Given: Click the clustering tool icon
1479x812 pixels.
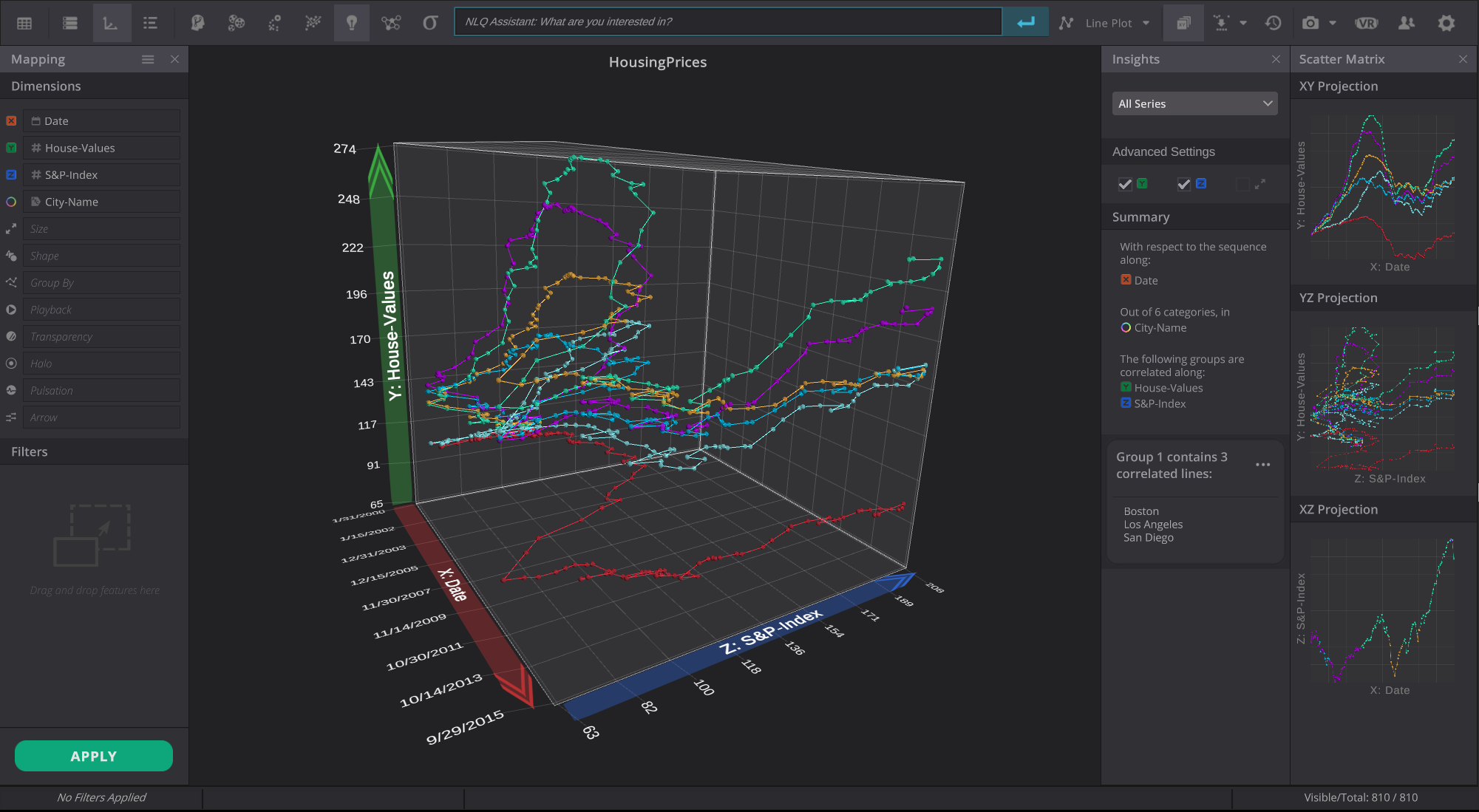Looking at the screenshot, I should click(x=236, y=23).
